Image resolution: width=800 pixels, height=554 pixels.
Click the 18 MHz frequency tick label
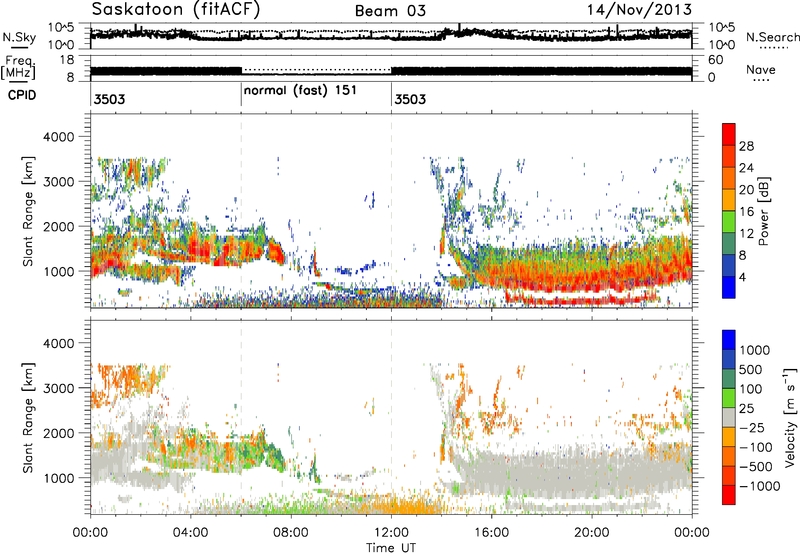coord(67,60)
